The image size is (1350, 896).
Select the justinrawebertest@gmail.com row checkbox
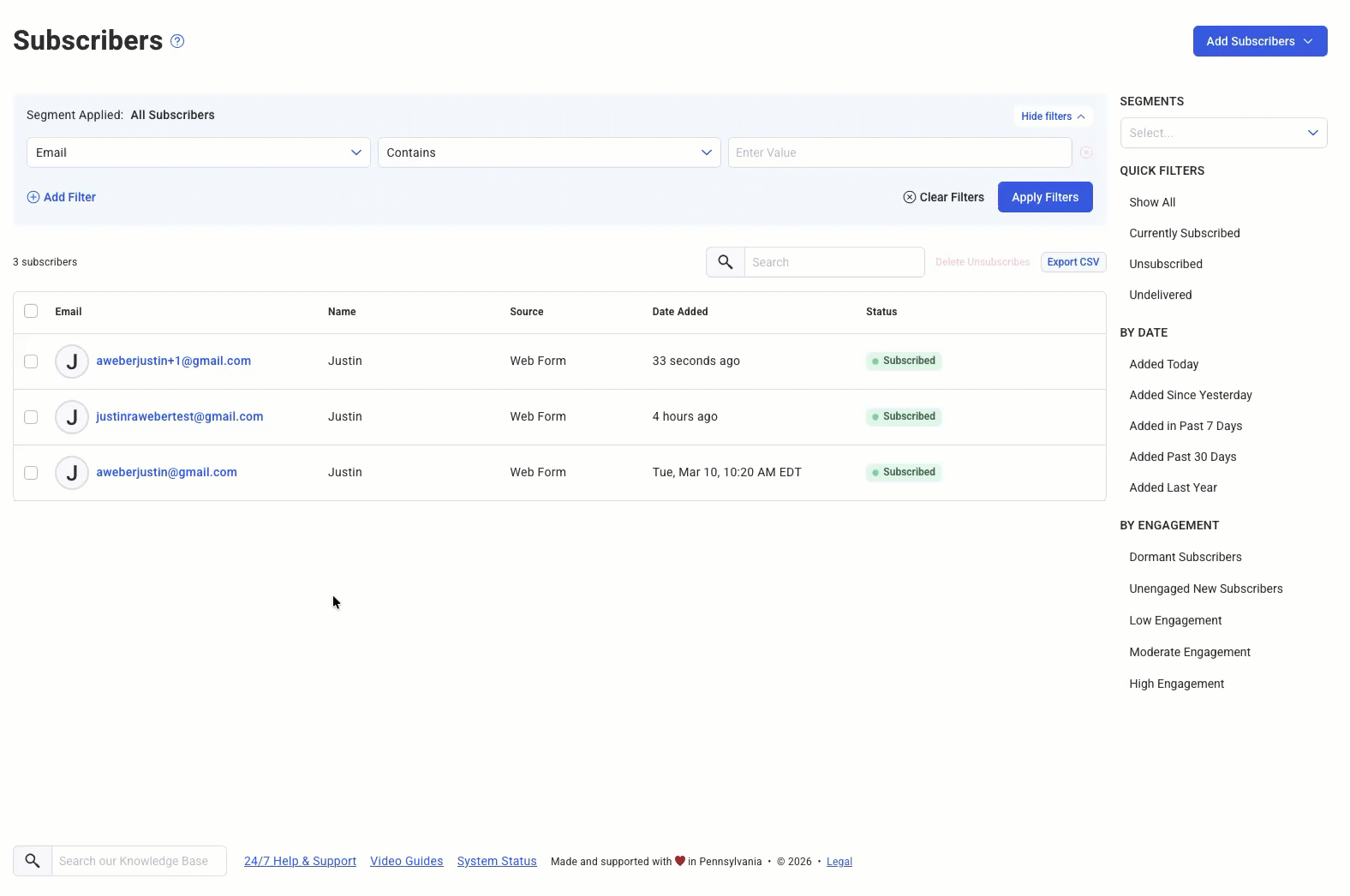pyautogui.click(x=31, y=417)
